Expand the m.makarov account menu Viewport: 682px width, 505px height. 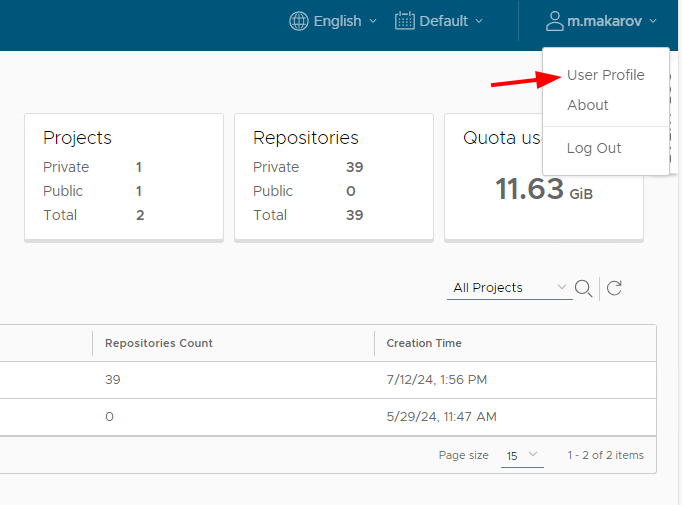pos(601,21)
